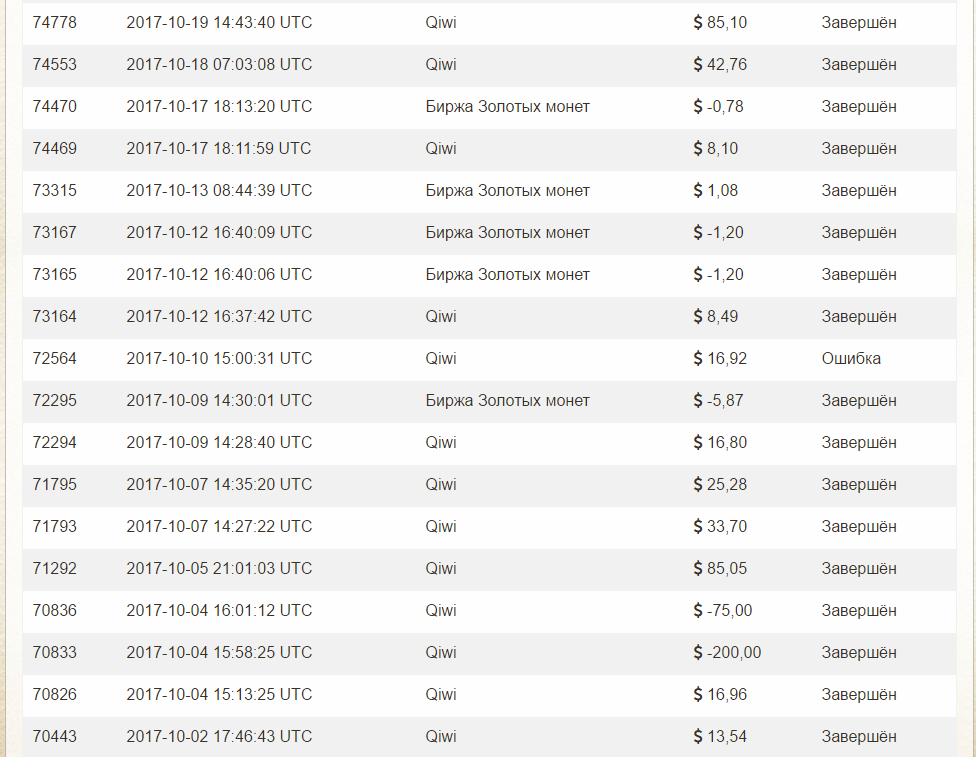Click Завершён status for transaction 71292
The width and height of the screenshot is (976, 757).
point(859,568)
